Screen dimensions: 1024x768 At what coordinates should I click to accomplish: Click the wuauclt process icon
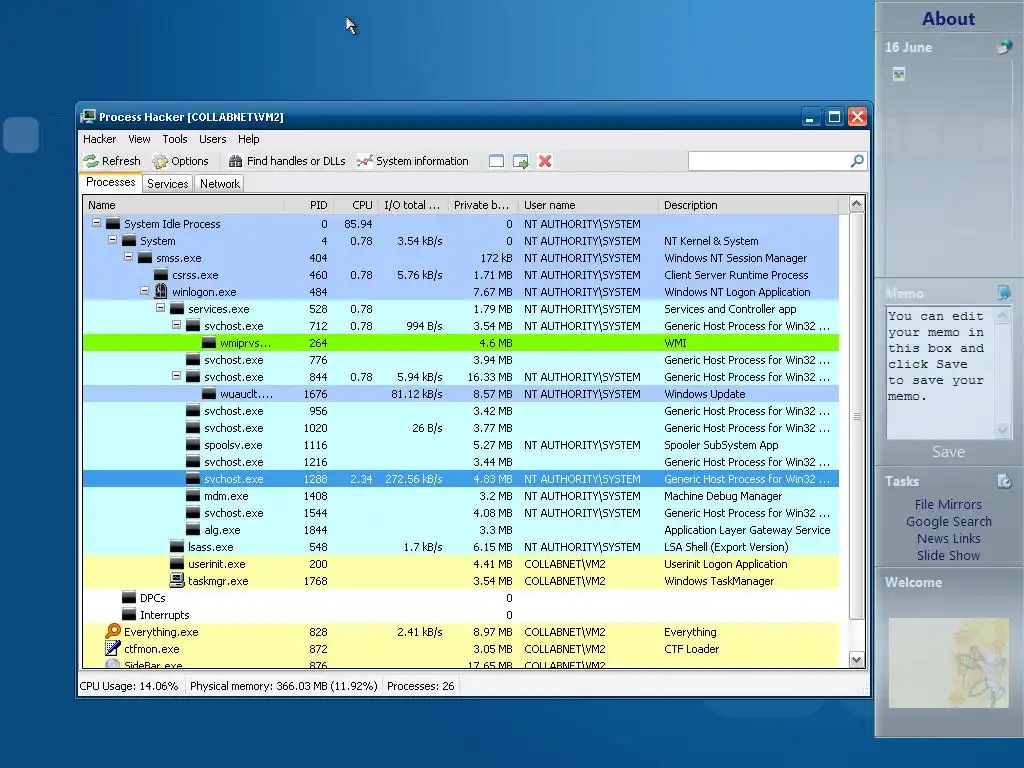(x=209, y=394)
